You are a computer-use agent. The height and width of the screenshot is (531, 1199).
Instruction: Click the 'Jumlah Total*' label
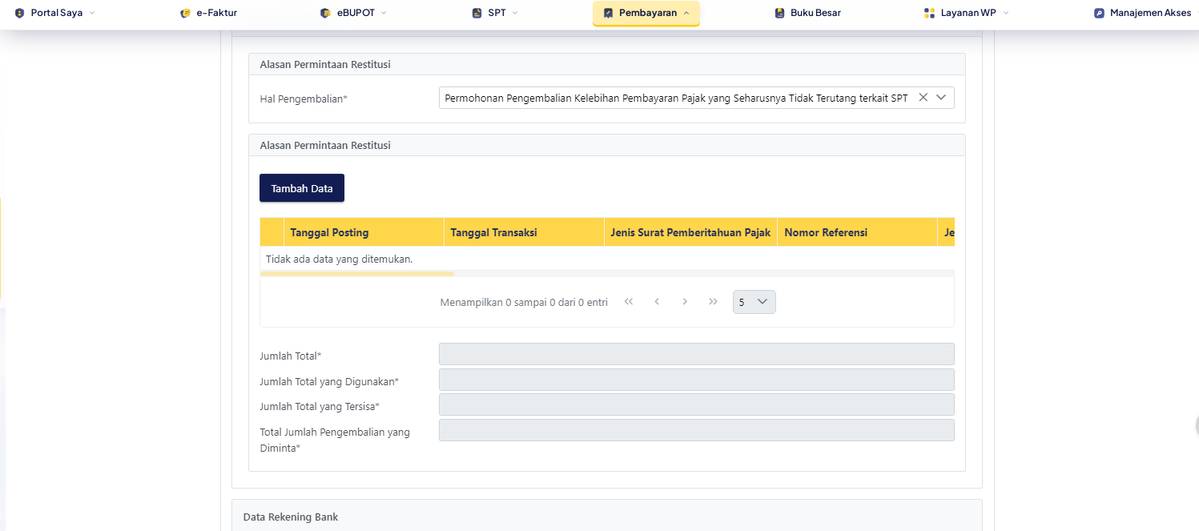click(291, 356)
